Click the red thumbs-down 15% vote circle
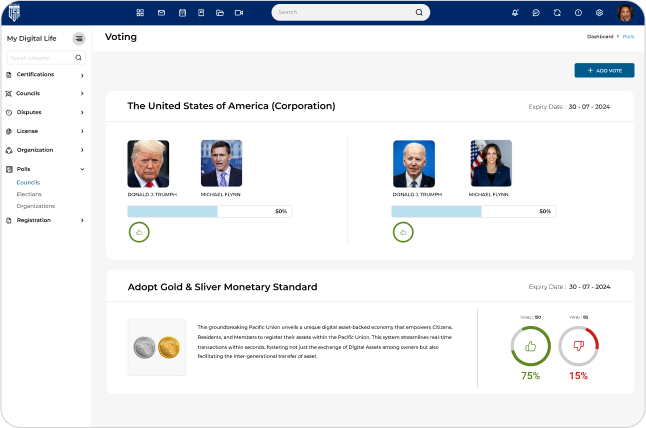Screen dimensions: 646x428 click(578, 347)
